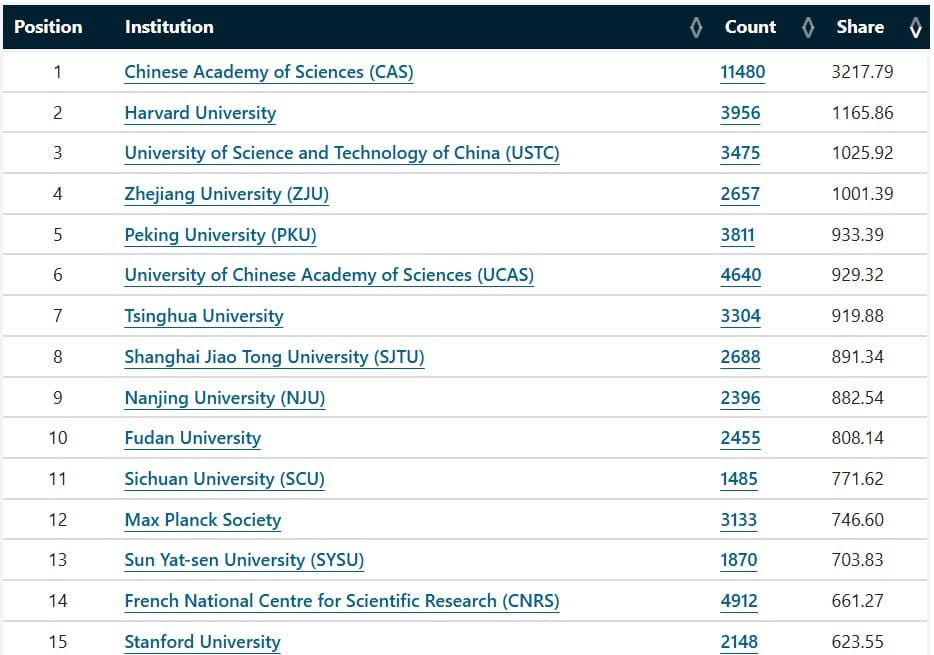Click count 3133 for Max Planck Society
The width and height of the screenshot is (934, 655).
[739, 520]
